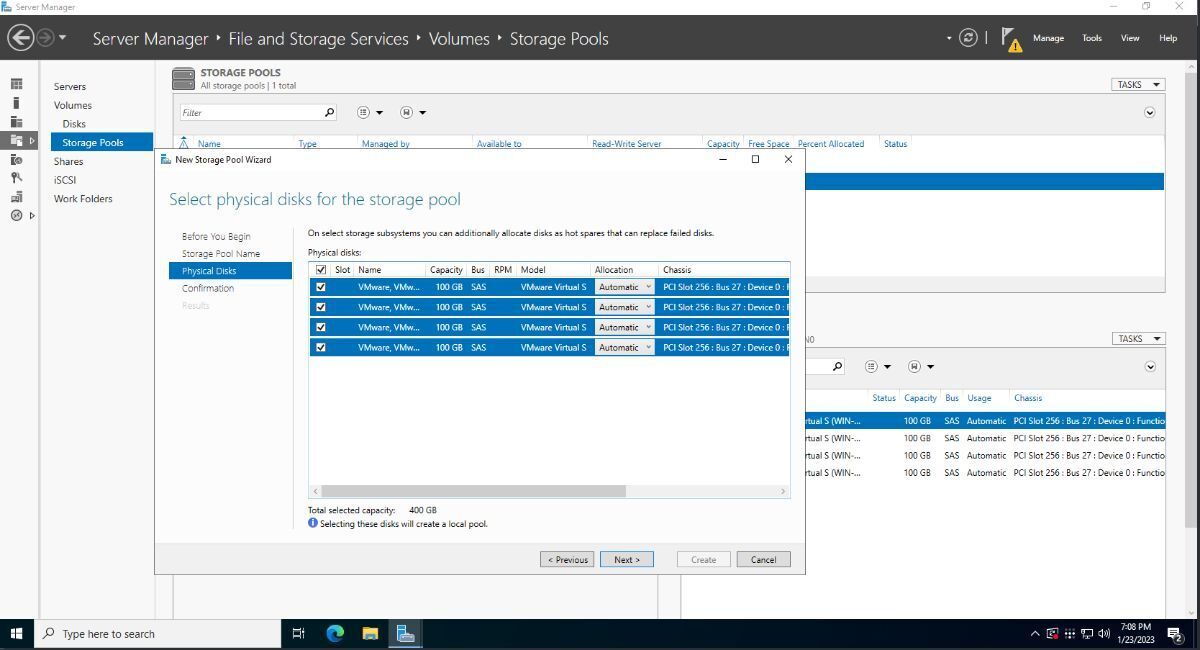
Task: Uncheck the last VMware disk in the list
Action: coord(321,347)
